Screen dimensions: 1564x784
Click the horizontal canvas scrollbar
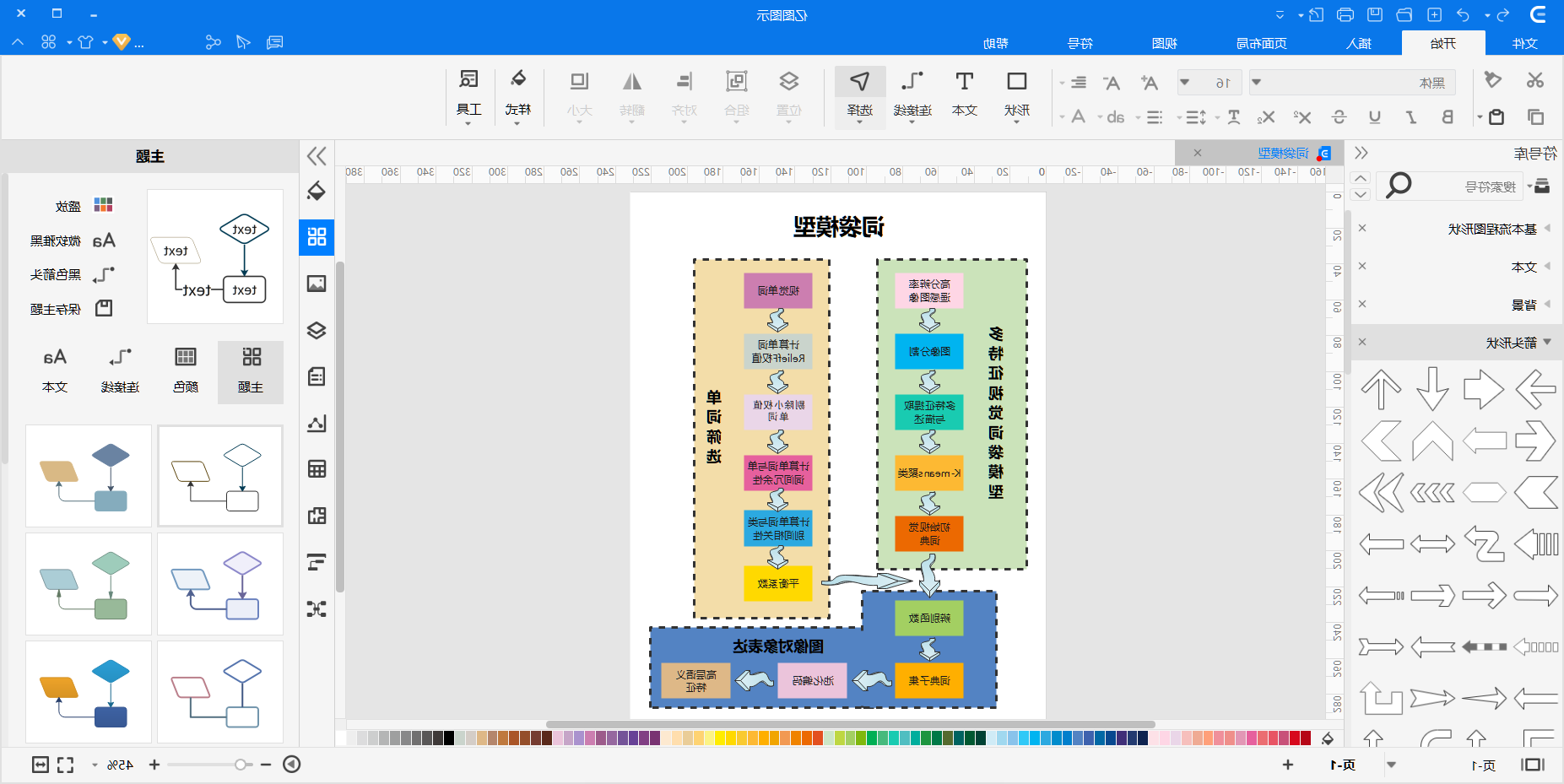(x=850, y=724)
